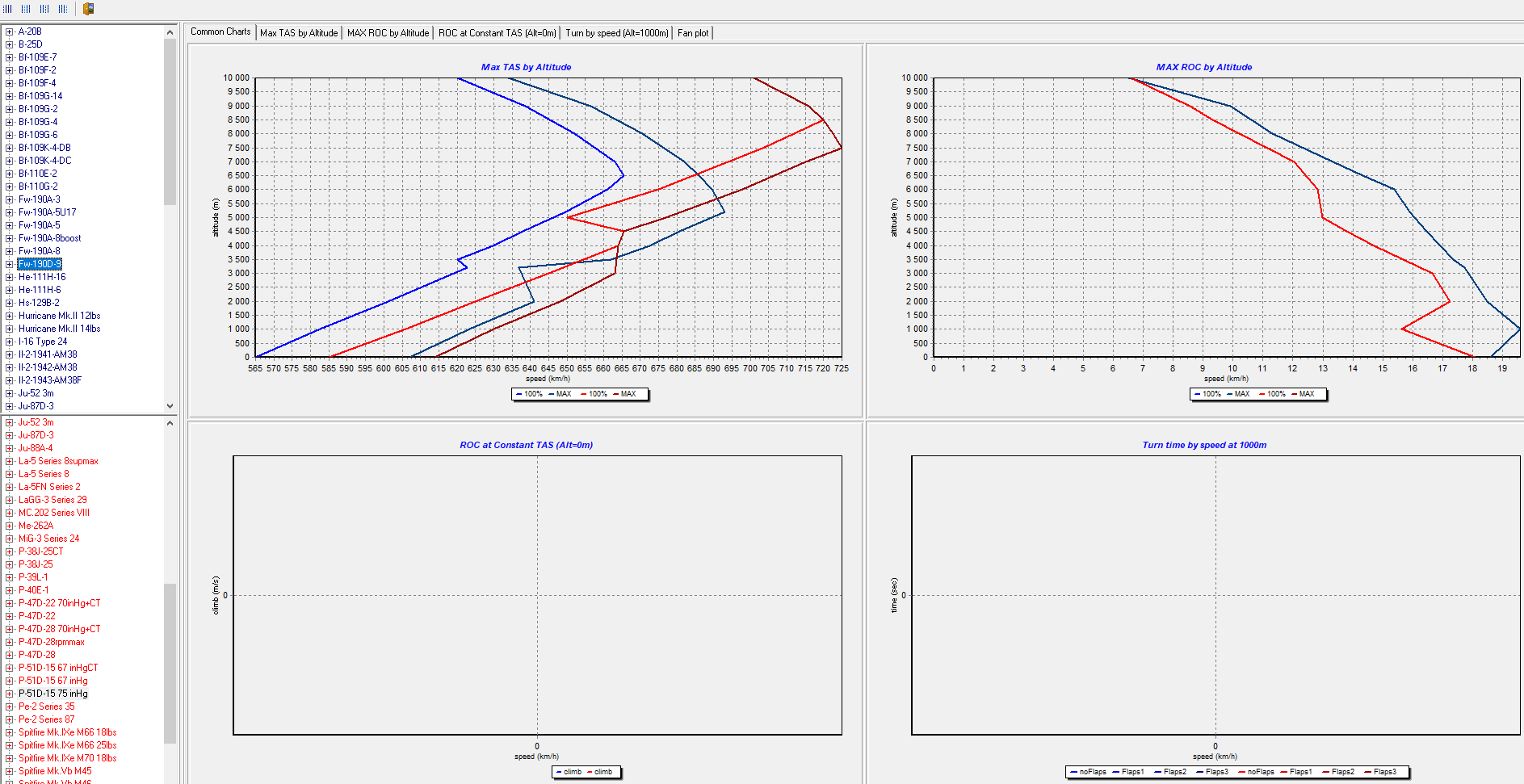The height and width of the screenshot is (784, 1524).
Task: Click the third column-layout toolbar icon
Action: [x=44, y=9]
